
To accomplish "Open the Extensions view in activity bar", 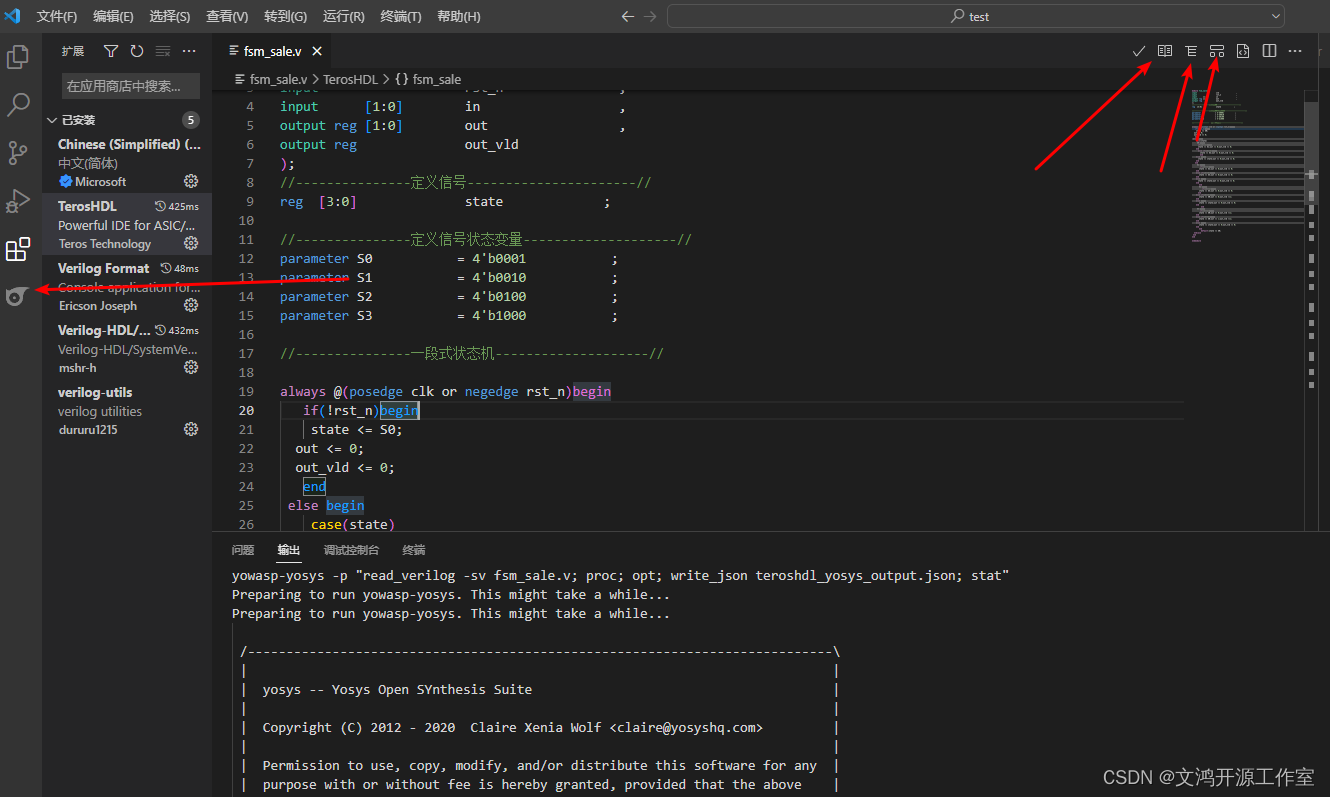I will pos(18,249).
